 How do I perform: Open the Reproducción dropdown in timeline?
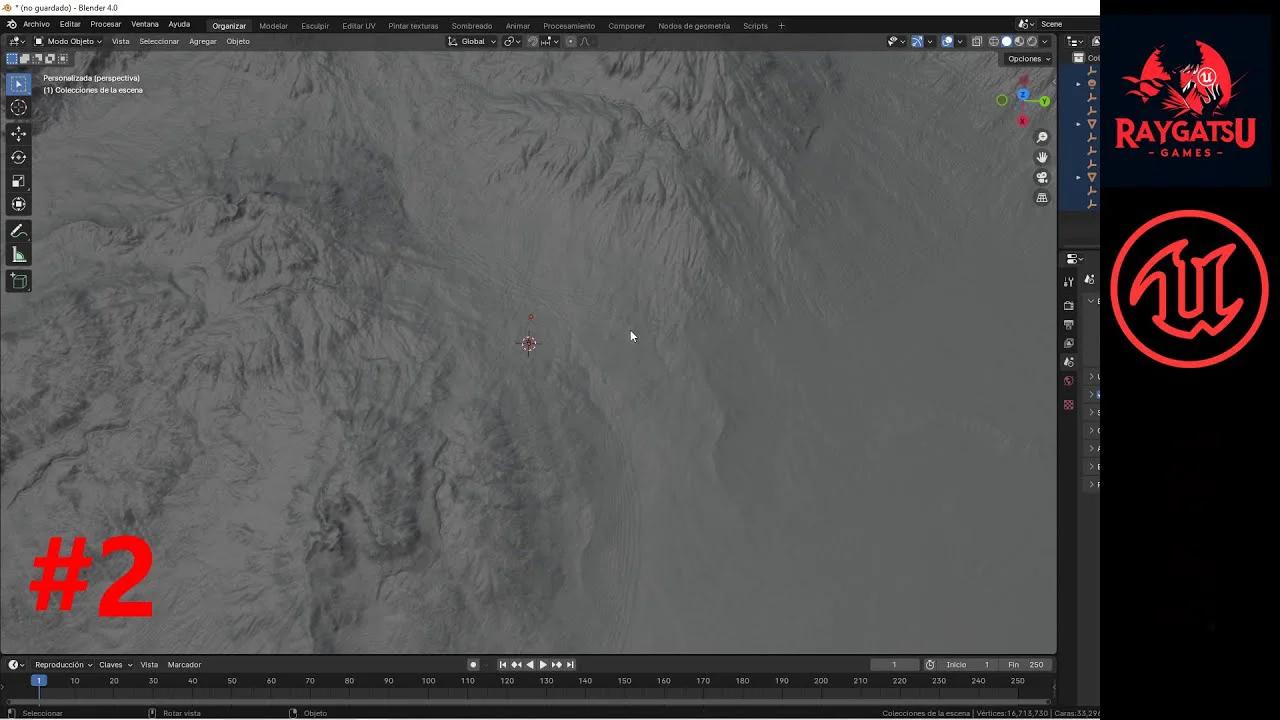coord(63,665)
